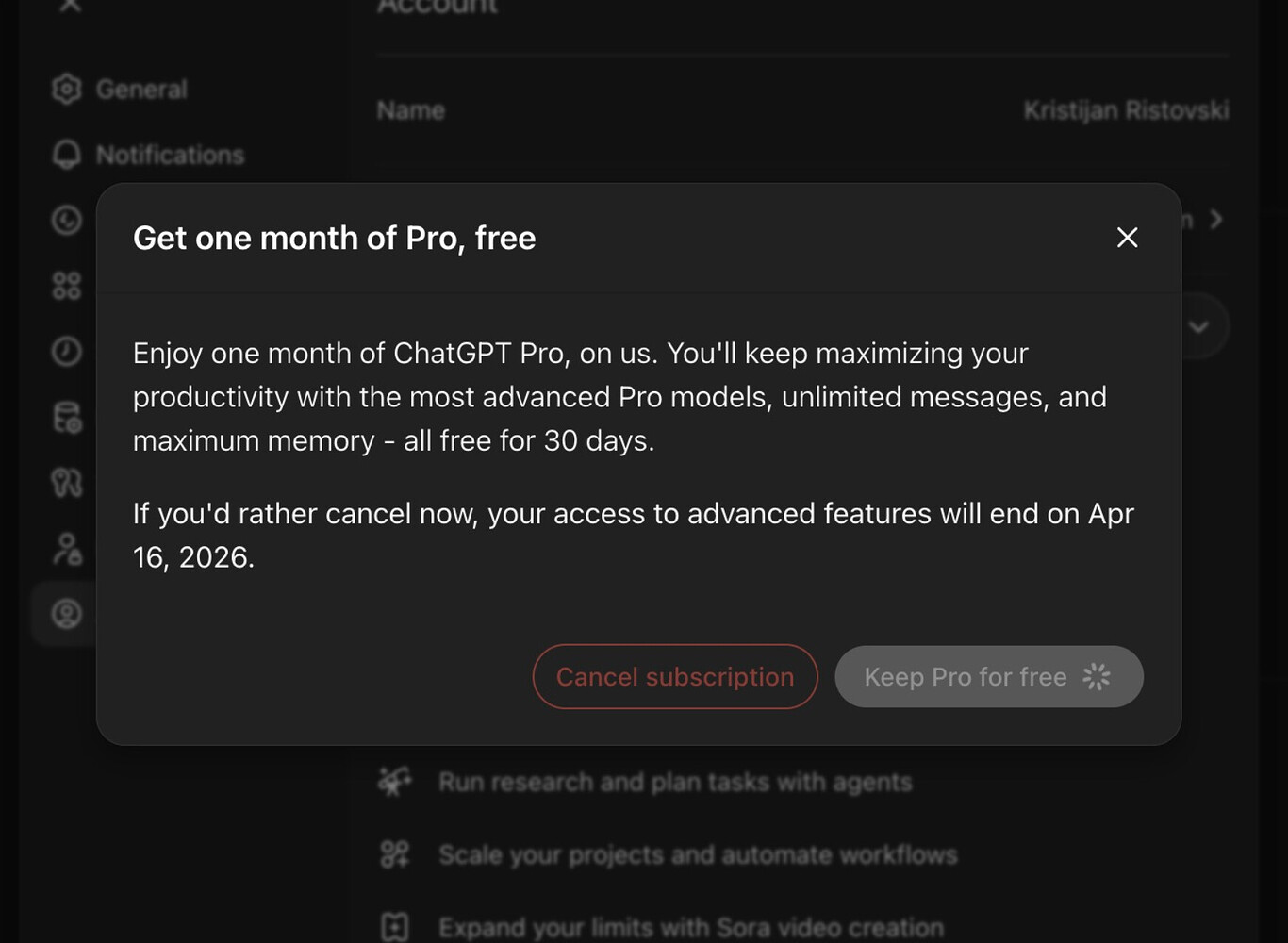Viewport: 1288px width, 943px height.
Task: Click Keep Pro for free button
Action: 989,676
